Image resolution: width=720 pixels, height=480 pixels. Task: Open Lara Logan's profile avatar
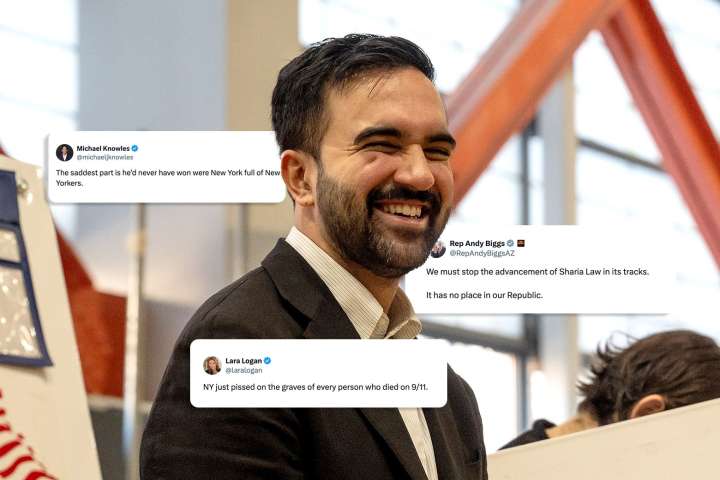click(212, 365)
